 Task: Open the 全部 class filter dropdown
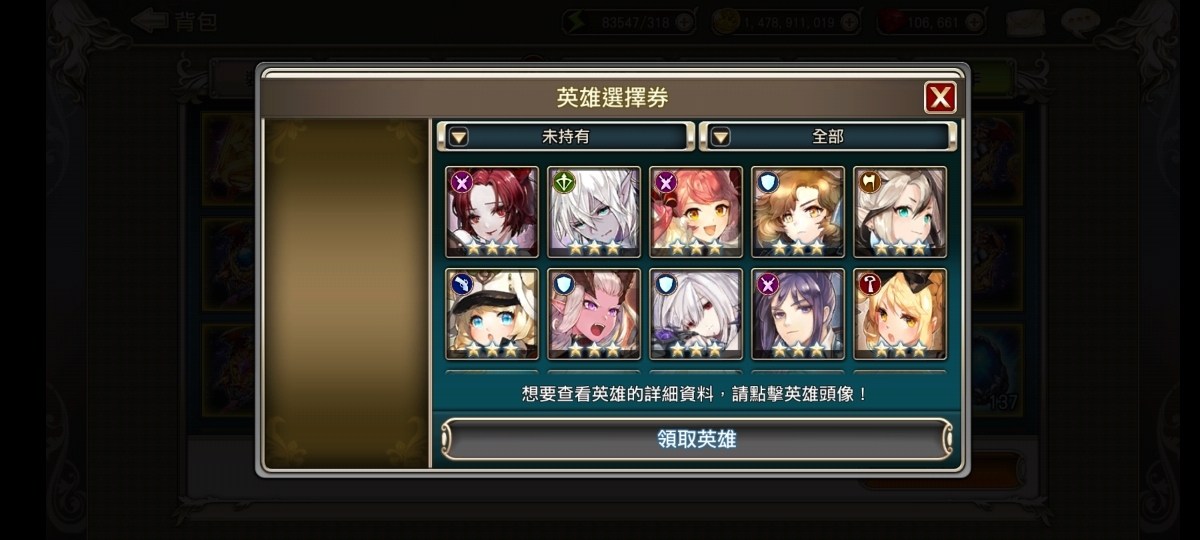827,136
